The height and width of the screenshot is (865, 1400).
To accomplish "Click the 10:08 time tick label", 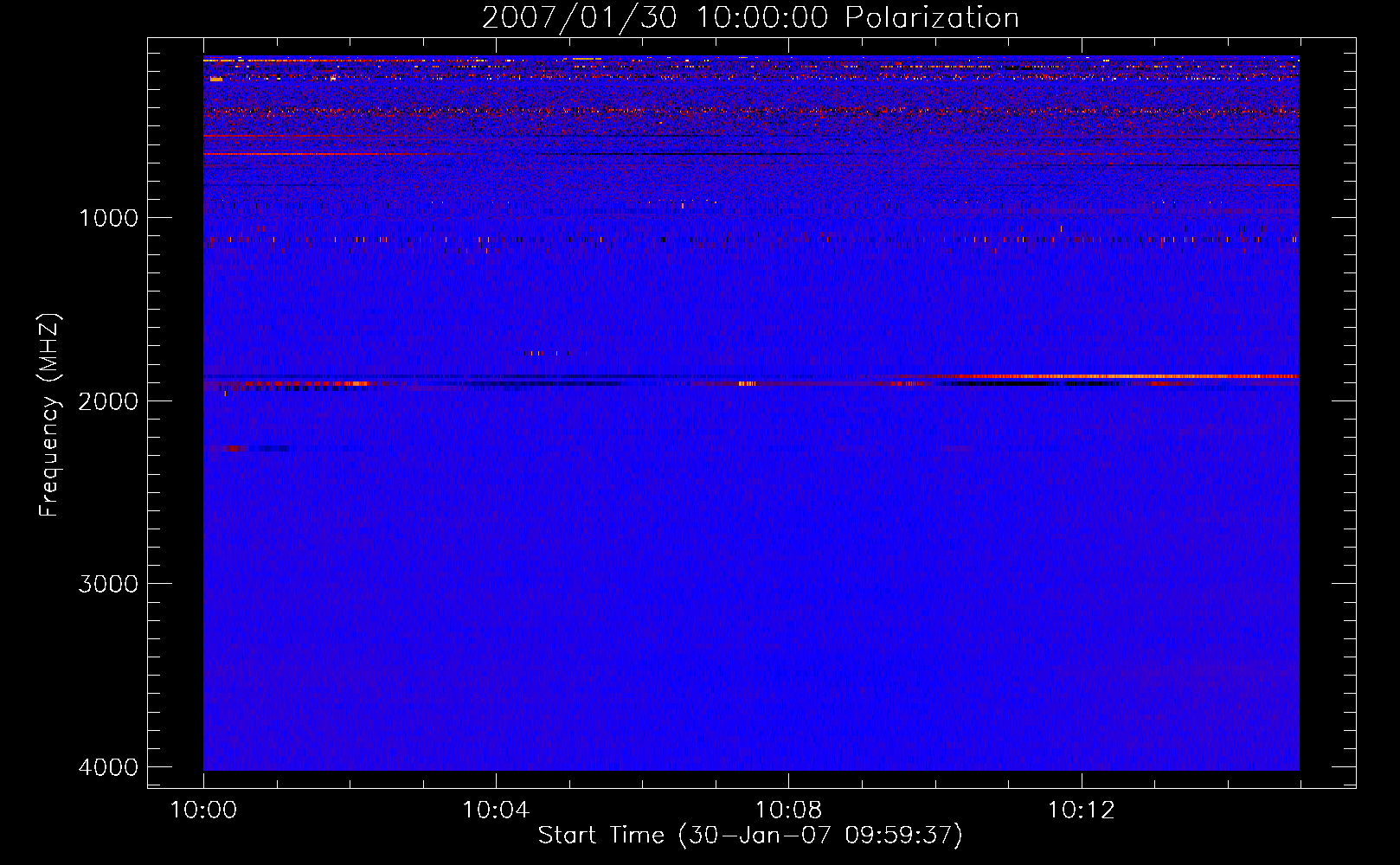I will pyautogui.click(x=788, y=811).
